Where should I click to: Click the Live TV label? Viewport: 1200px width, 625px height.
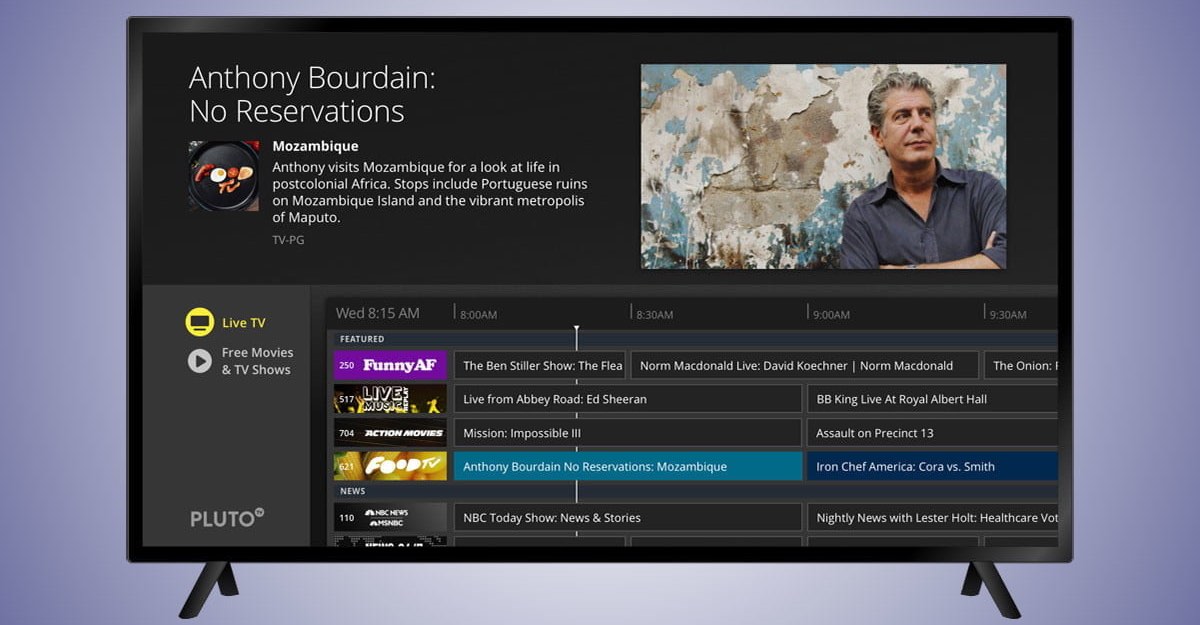pyautogui.click(x=244, y=323)
